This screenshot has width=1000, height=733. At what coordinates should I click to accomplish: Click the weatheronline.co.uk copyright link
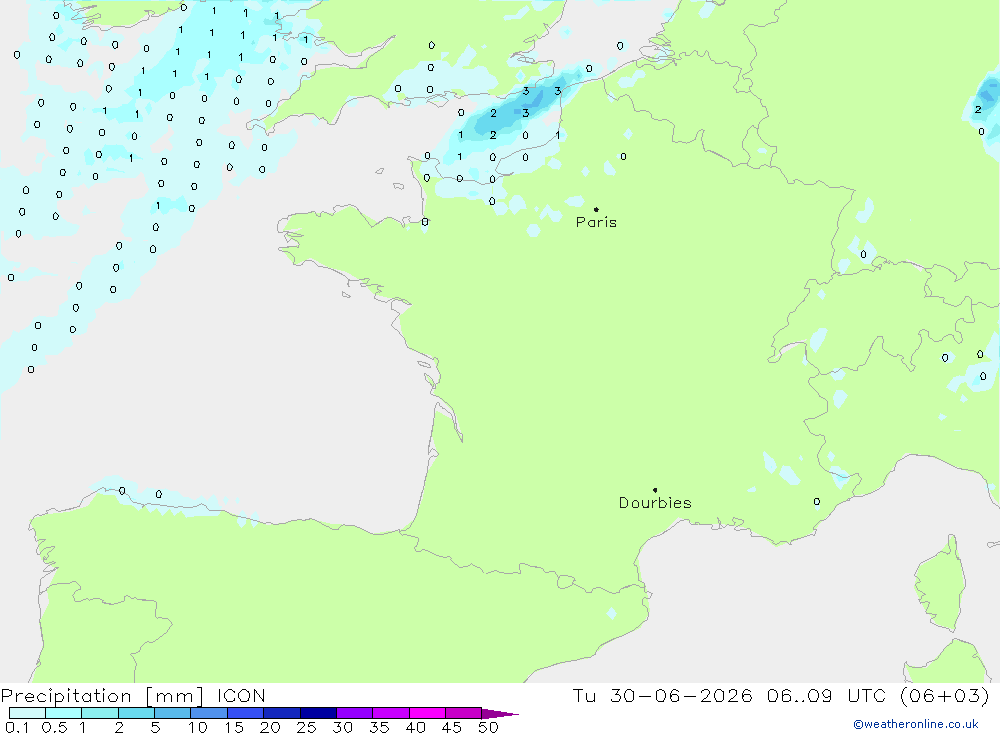[916, 724]
